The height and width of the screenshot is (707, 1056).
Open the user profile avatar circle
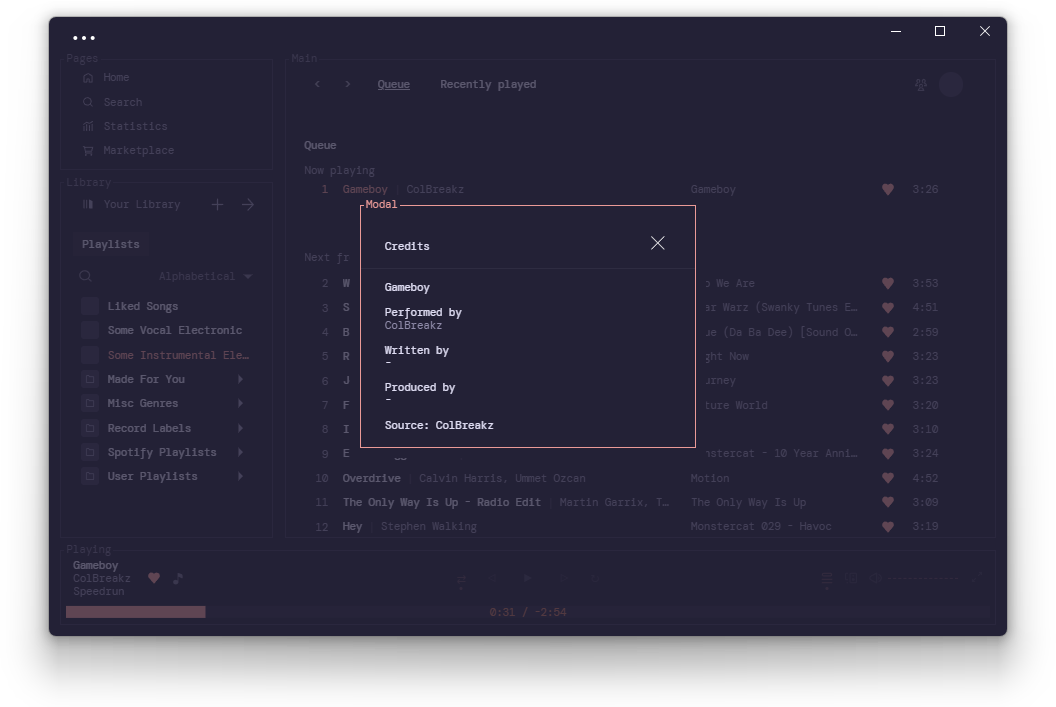pos(951,85)
